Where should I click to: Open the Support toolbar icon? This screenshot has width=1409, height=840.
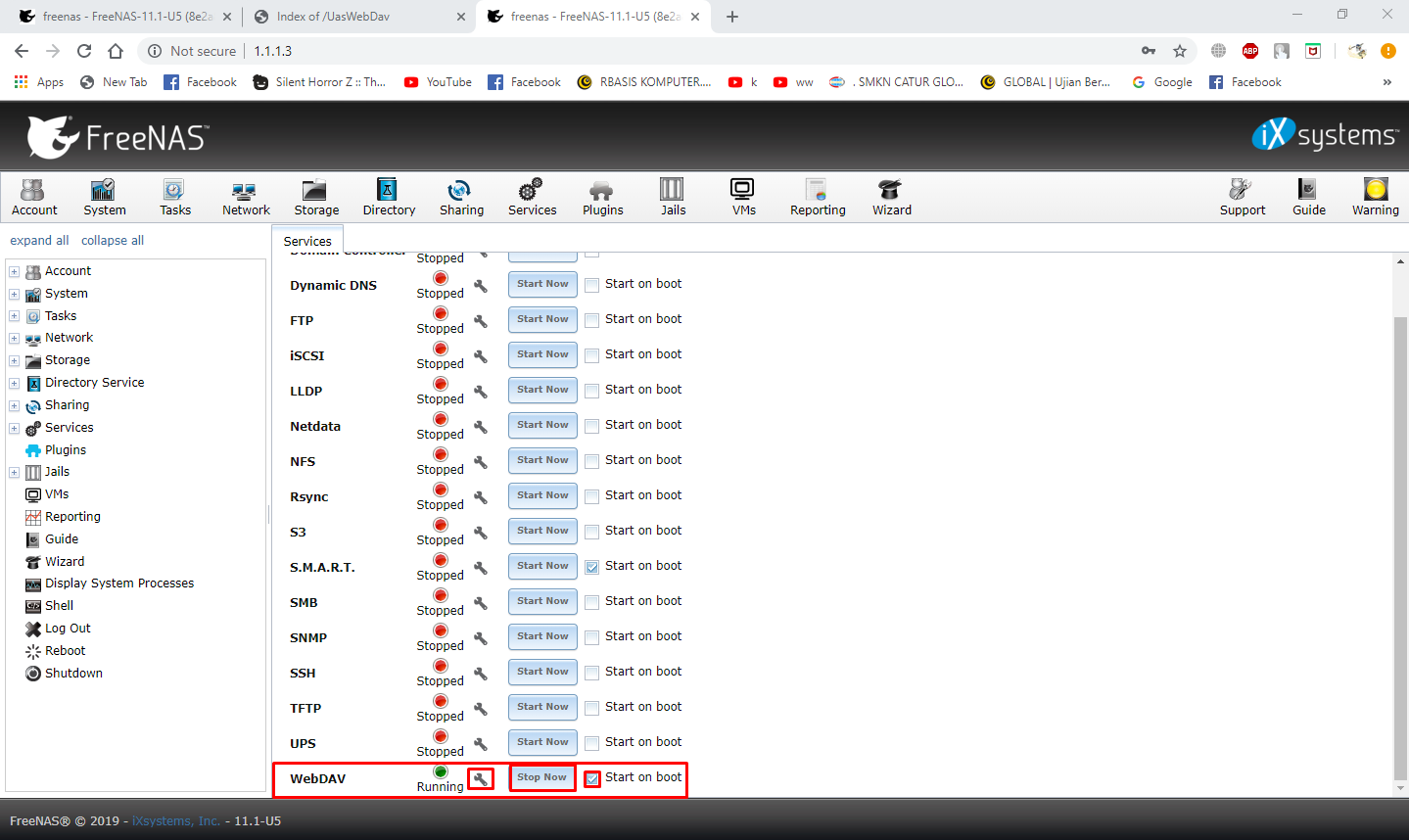coord(1243,197)
